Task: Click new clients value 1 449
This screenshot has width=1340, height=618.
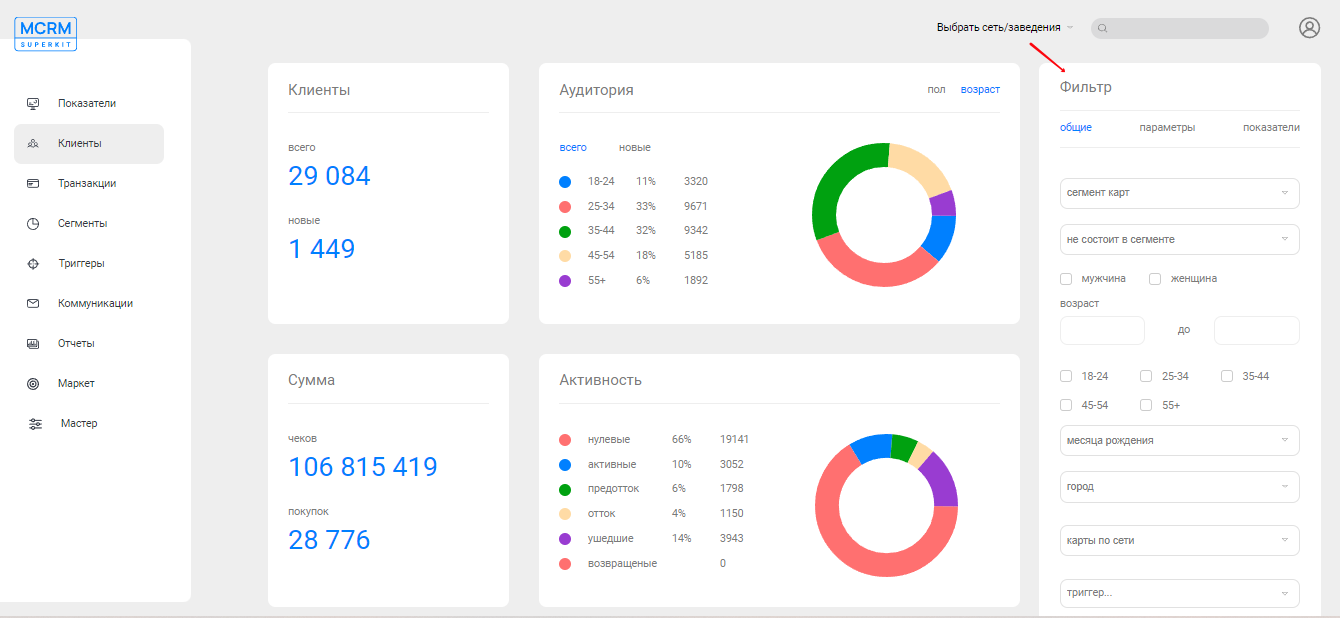Action: point(322,249)
